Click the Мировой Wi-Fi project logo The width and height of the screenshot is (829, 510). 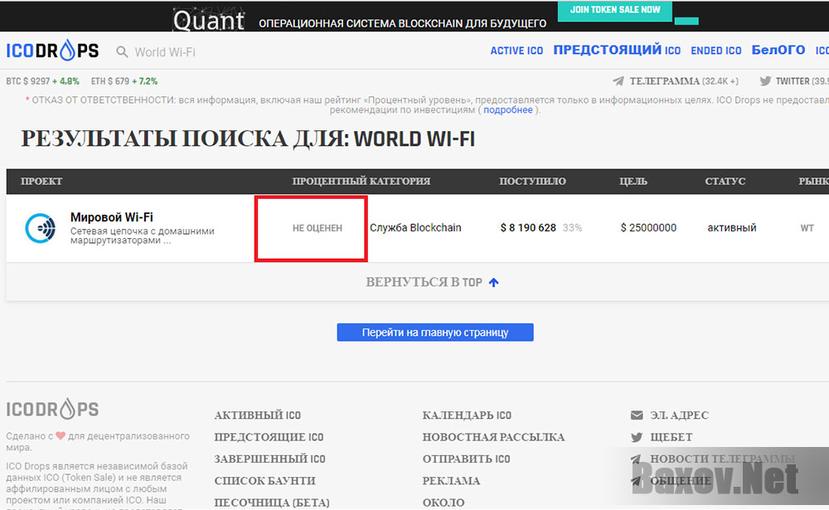[x=41, y=228]
